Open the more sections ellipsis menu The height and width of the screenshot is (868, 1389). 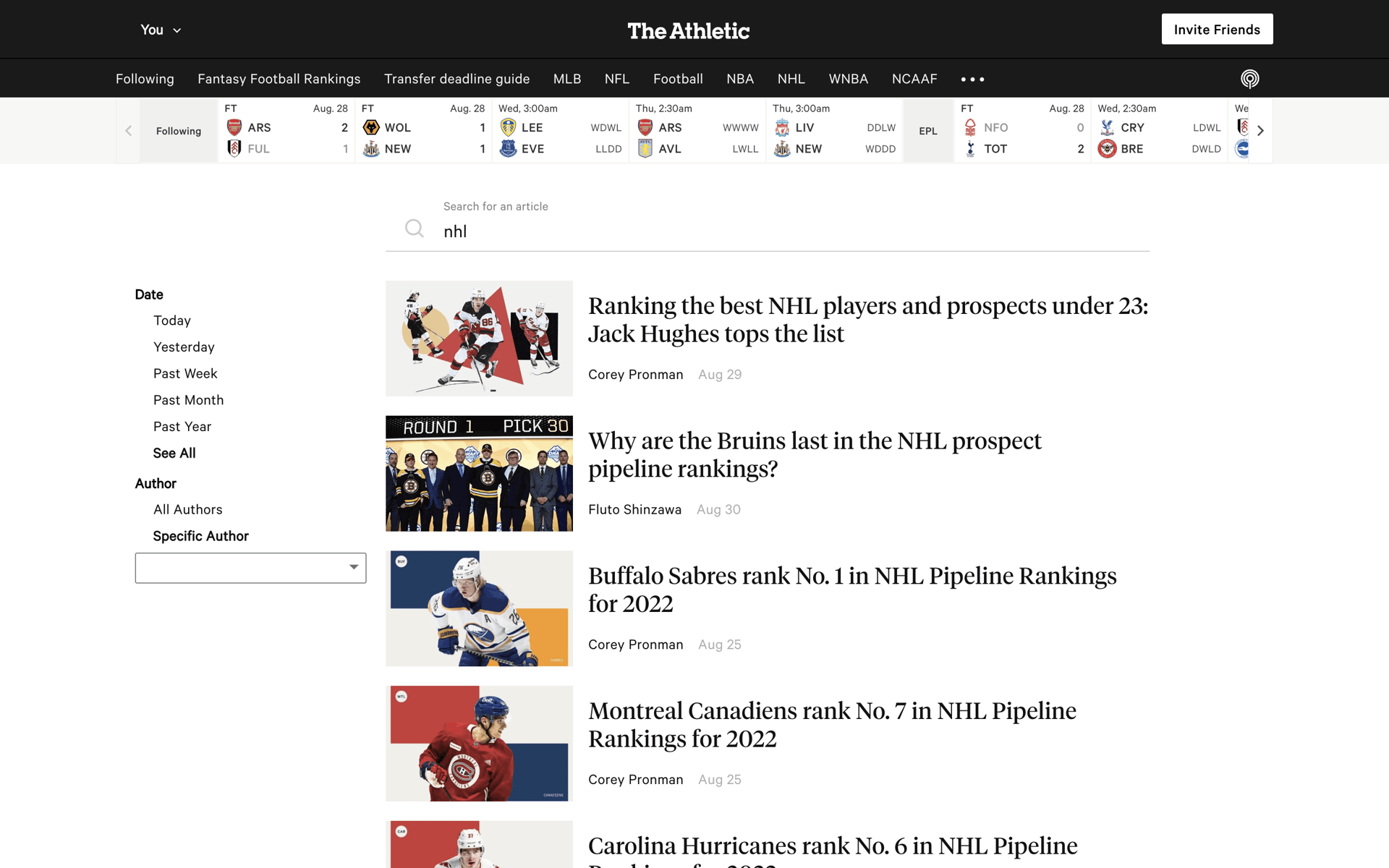point(972,79)
